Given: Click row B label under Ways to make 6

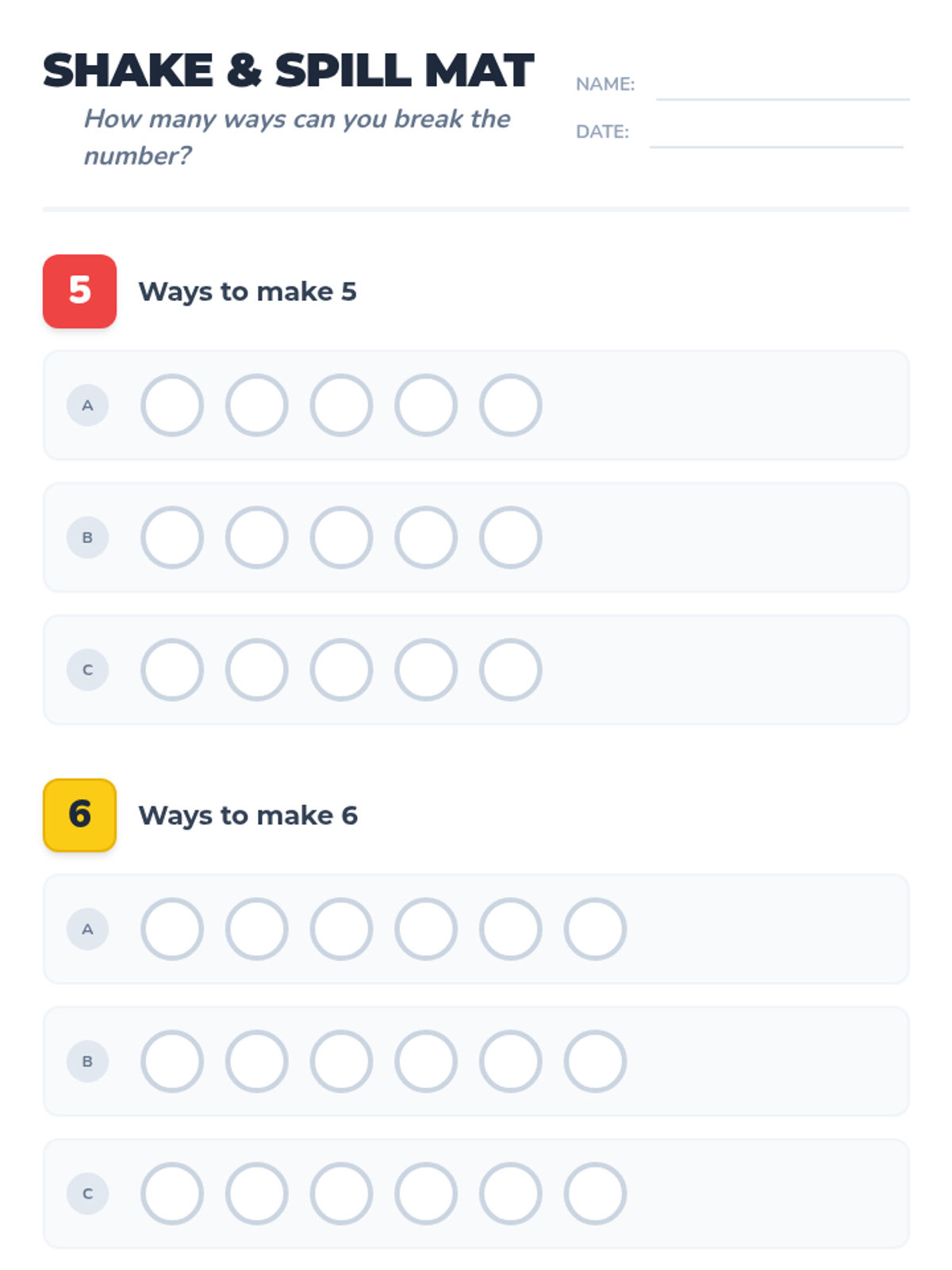Looking at the screenshot, I should pos(87,1061).
